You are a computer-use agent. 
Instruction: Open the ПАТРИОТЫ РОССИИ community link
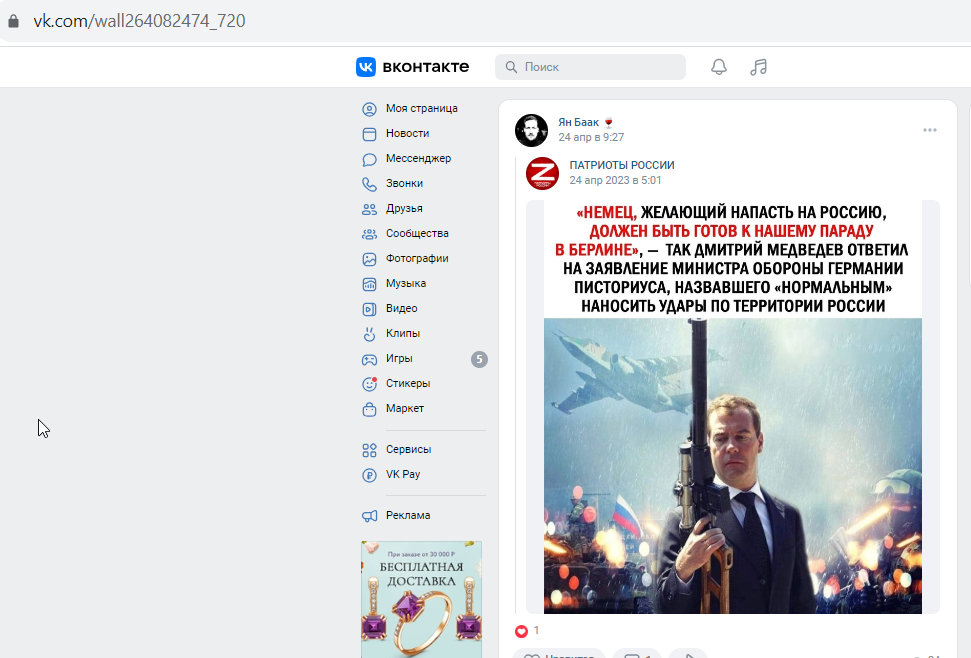(622, 165)
